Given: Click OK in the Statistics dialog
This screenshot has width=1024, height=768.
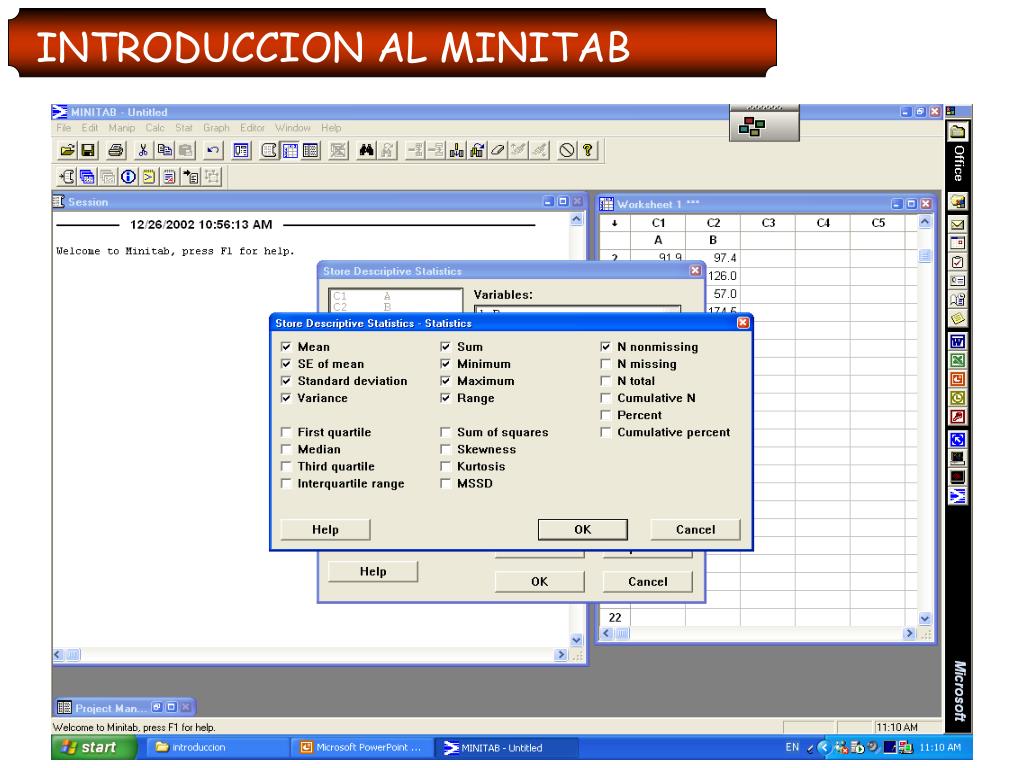Looking at the screenshot, I should tap(583, 530).
